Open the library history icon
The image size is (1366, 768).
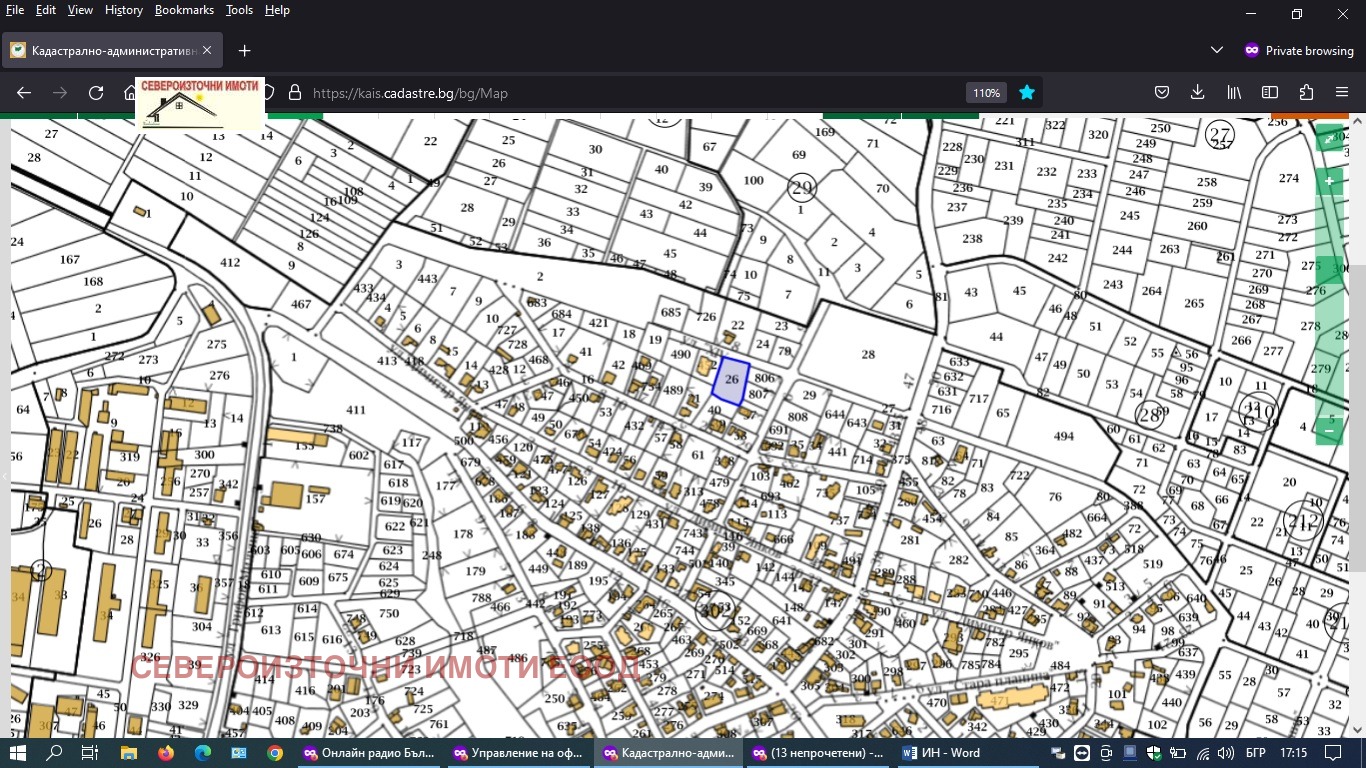coord(1234,93)
